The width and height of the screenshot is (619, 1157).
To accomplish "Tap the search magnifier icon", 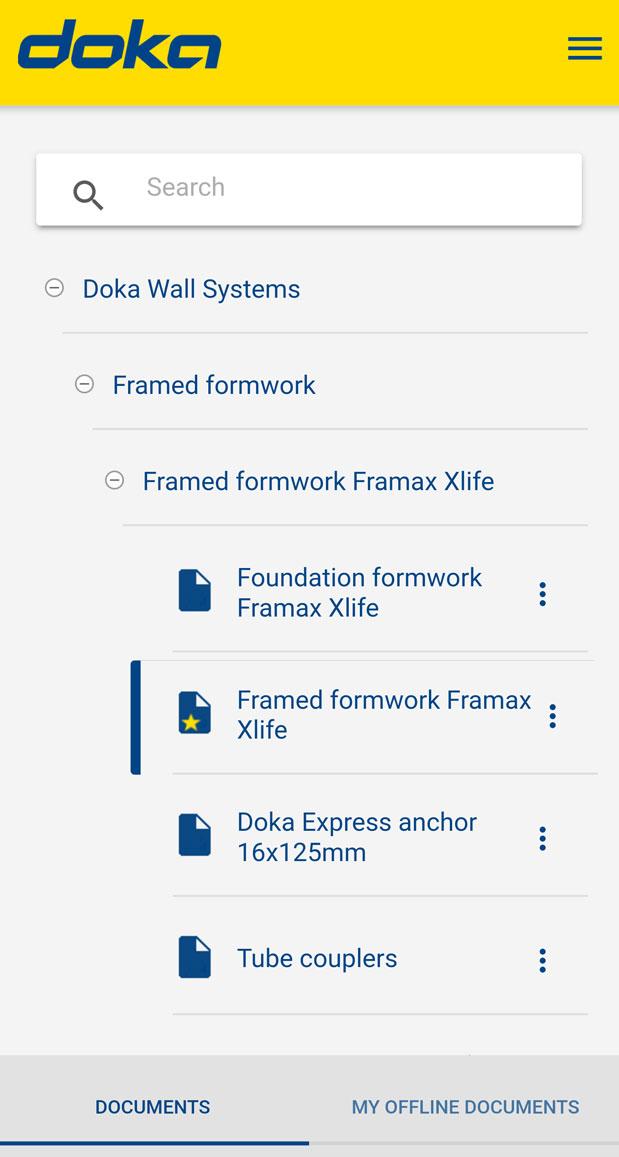I will (88, 194).
